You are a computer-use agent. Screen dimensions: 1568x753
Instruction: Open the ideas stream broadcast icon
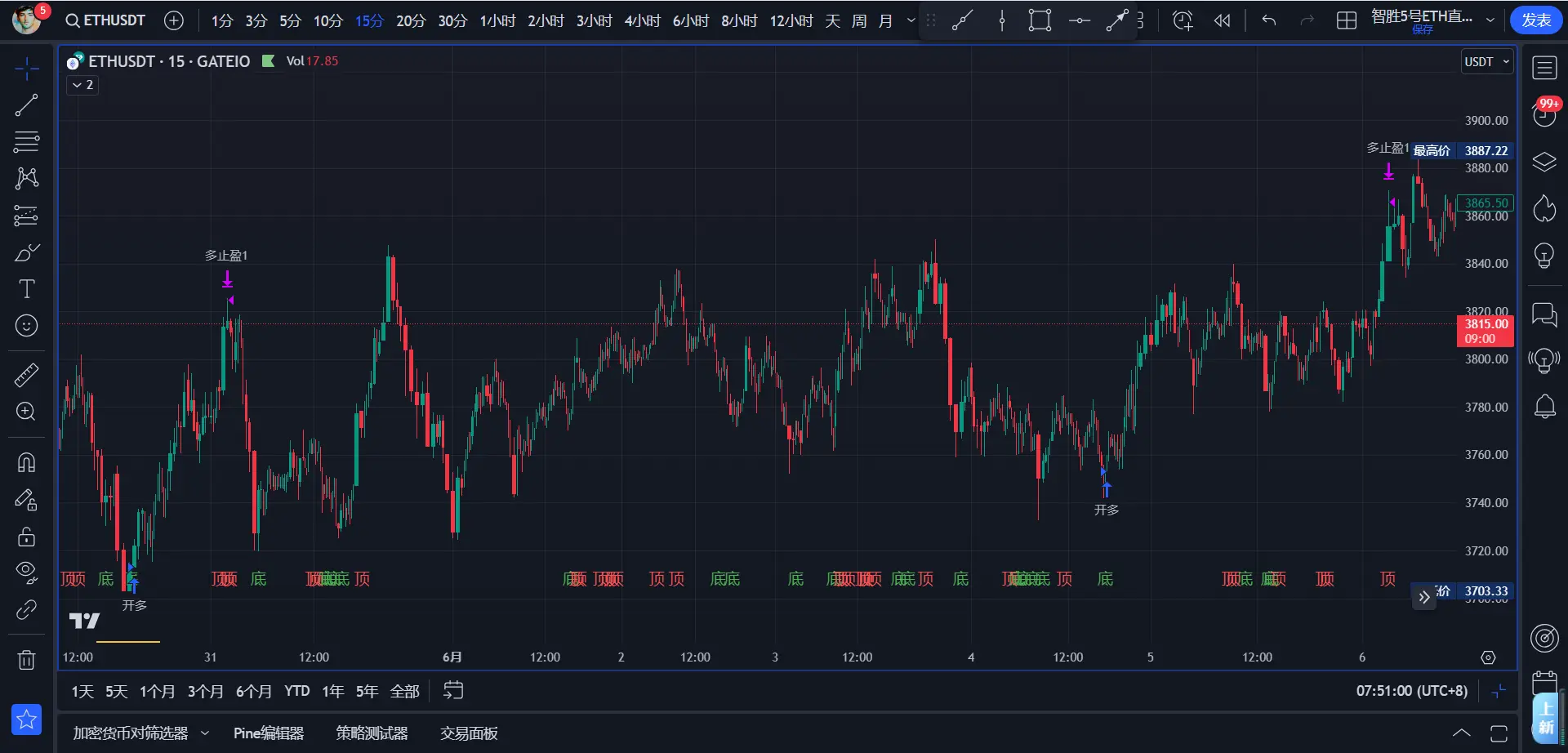pyautogui.click(x=1544, y=359)
